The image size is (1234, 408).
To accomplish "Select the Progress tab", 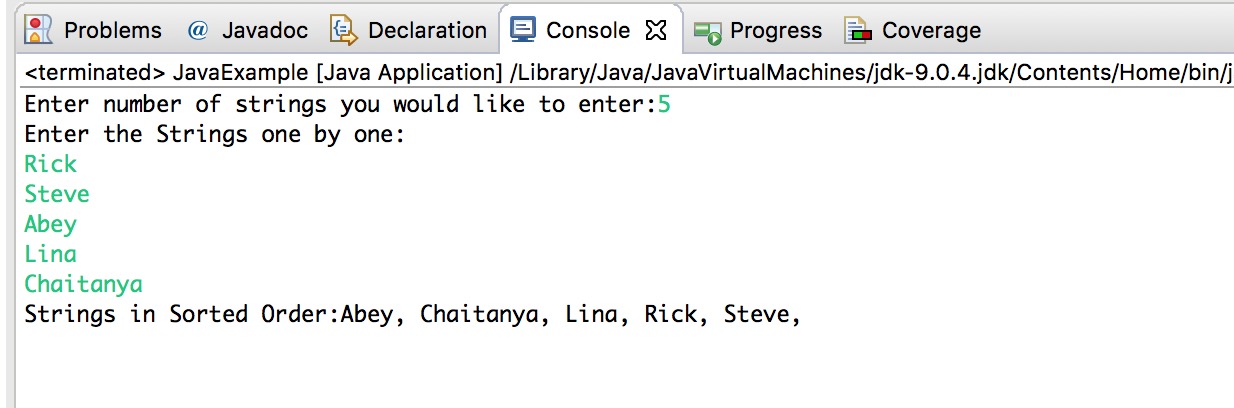I will point(760,30).
